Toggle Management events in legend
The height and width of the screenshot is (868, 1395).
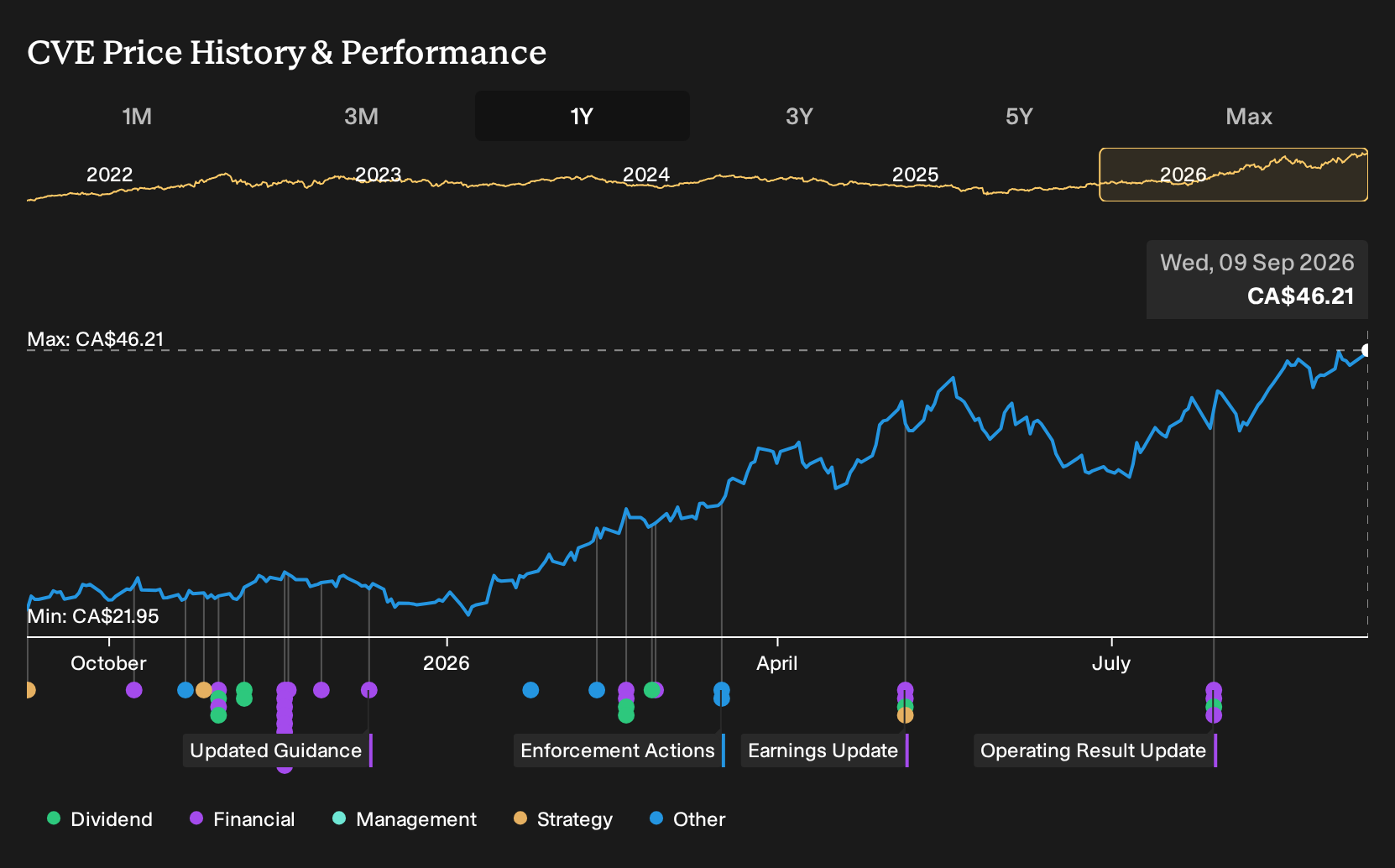click(x=405, y=819)
